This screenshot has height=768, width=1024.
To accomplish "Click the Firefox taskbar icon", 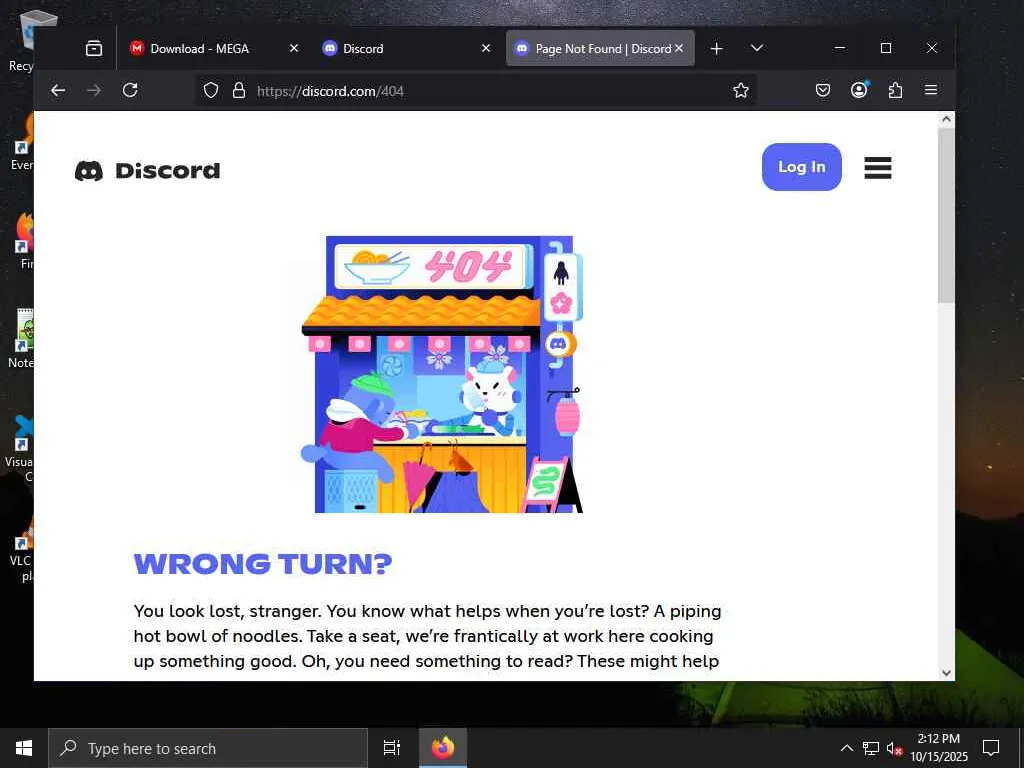I will [x=443, y=748].
